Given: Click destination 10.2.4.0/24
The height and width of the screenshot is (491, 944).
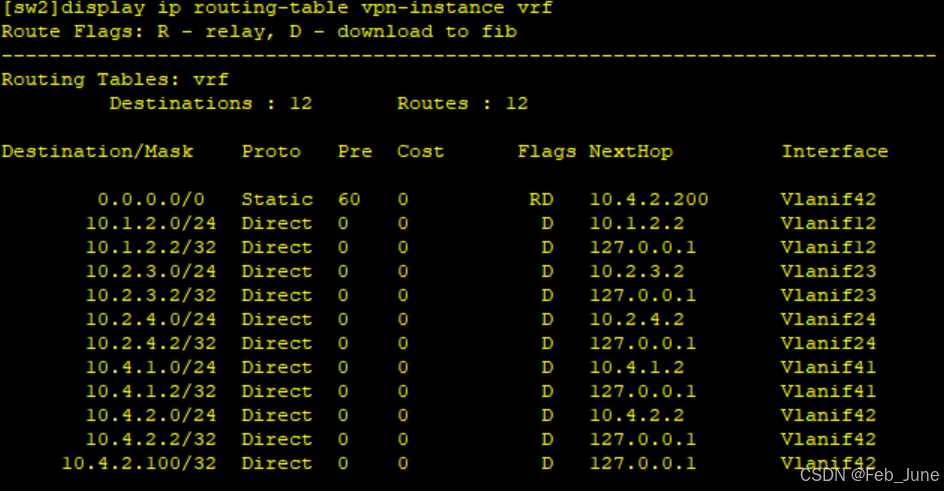Looking at the screenshot, I should [151, 319].
